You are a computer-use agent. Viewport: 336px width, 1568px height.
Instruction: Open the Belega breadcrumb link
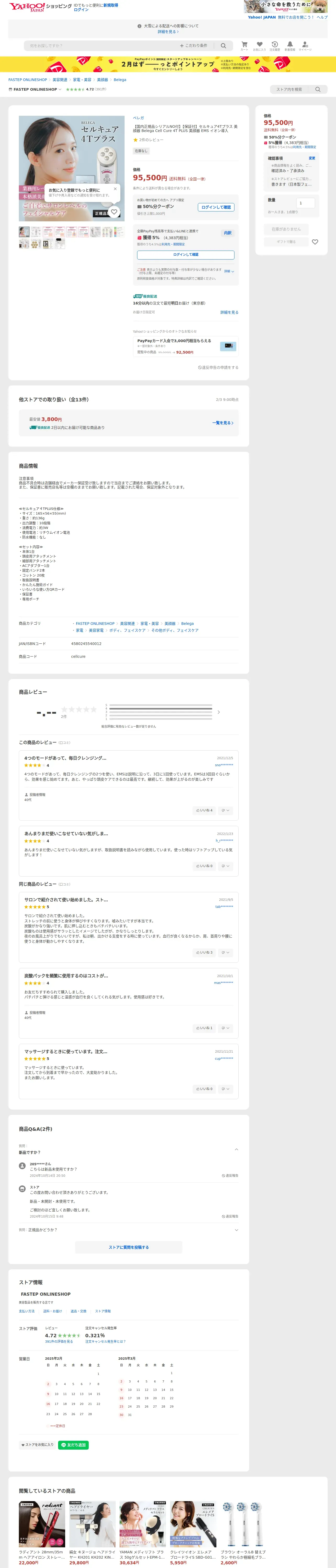point(120,80)
